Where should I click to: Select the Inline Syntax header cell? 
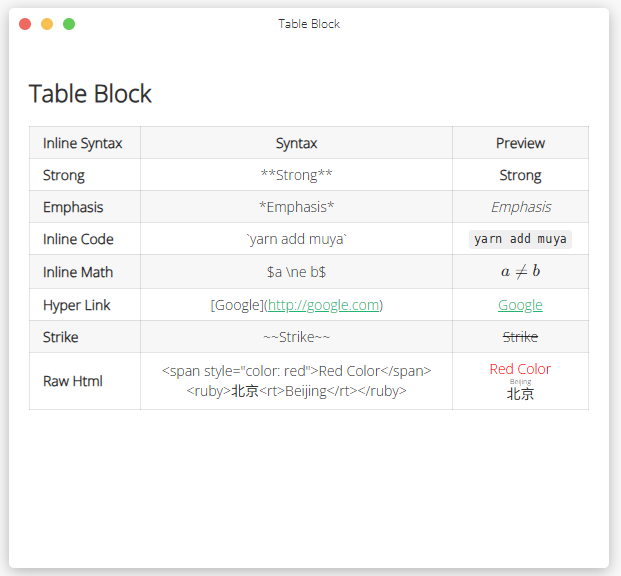click(85, 143)
